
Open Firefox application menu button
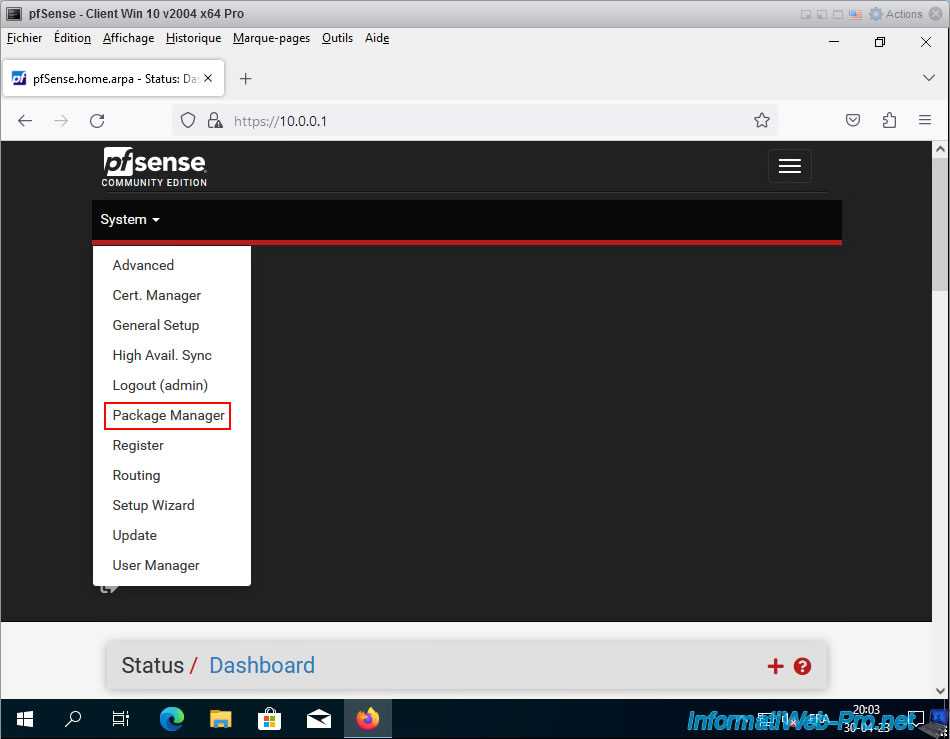(925, 121)
